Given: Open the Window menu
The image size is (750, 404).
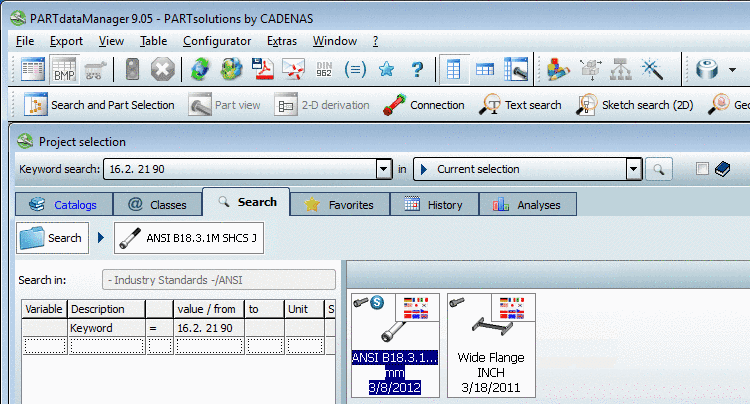Looking at the screenshot, I should tap(335, 42).
